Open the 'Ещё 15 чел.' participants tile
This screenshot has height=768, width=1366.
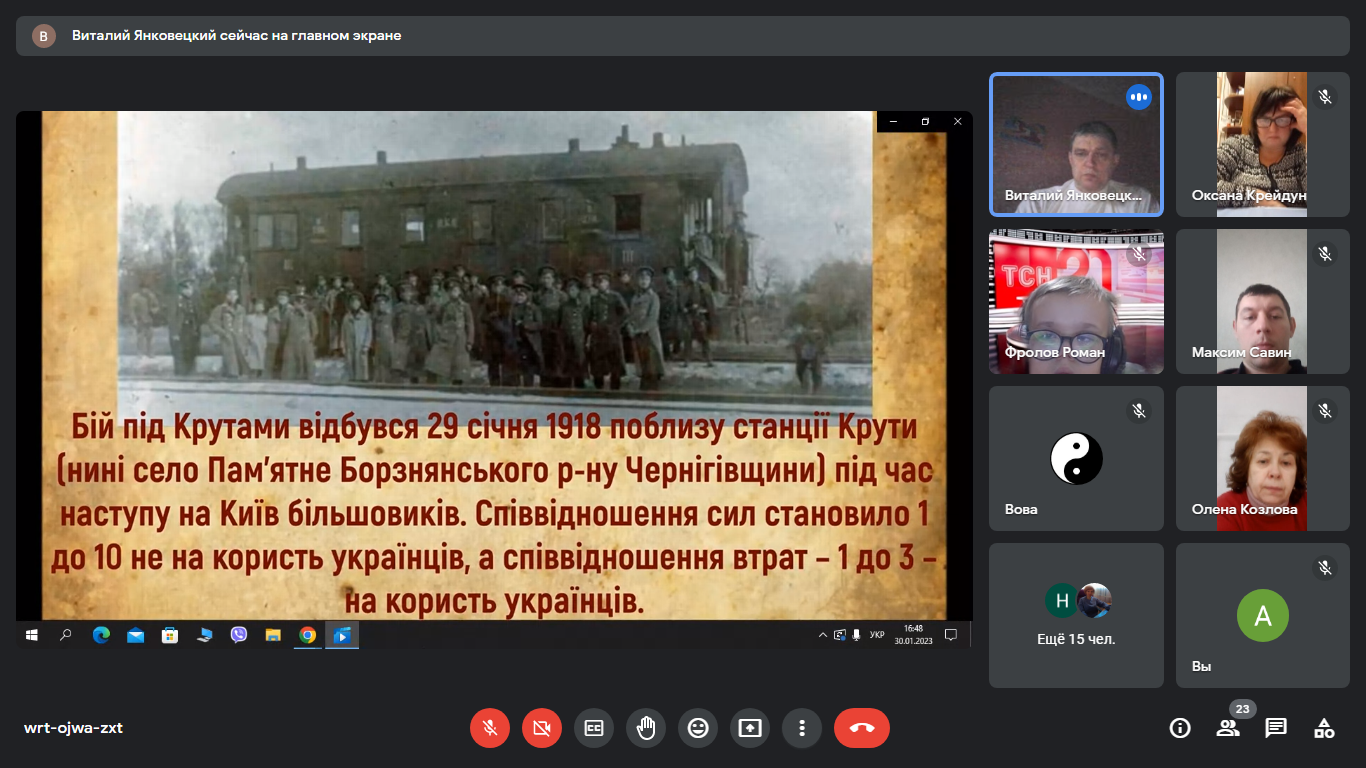pyautogui.click(x=1076, y=615)
